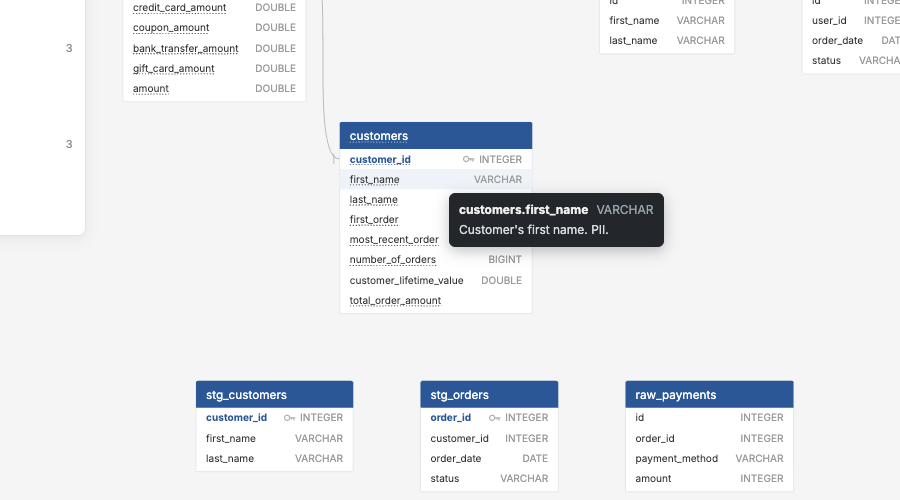Click the first_order column in customers
The image size is (900, 500).
point(374,220)
